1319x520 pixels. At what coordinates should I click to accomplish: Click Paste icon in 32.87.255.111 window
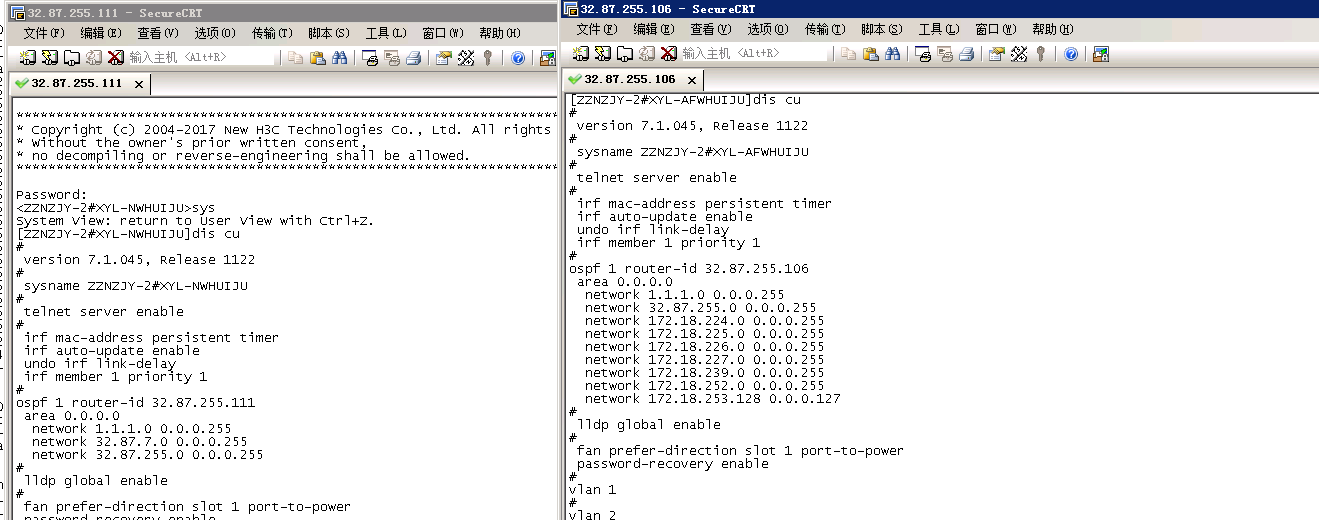pyautogui.click(x=317, y=58)
